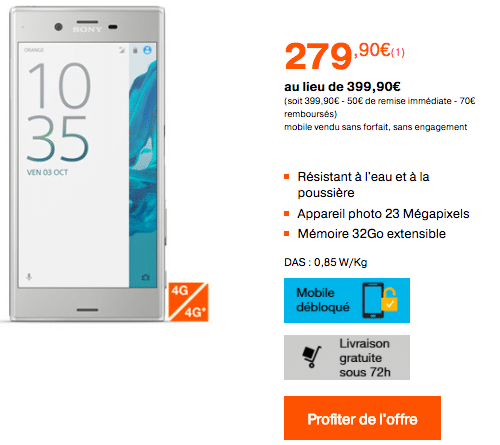Click the footnote (1) next to price

[x=398, y=53]
